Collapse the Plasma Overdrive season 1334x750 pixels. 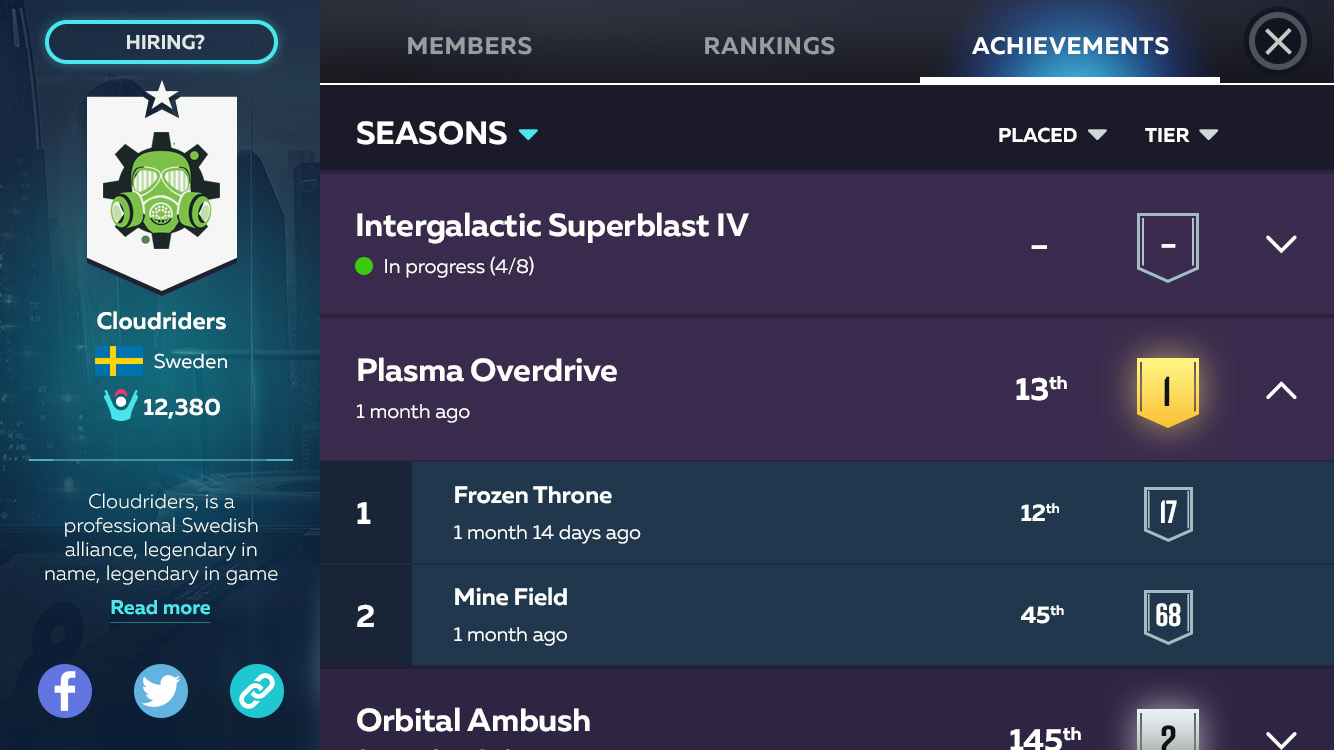tap(1281, 391)
